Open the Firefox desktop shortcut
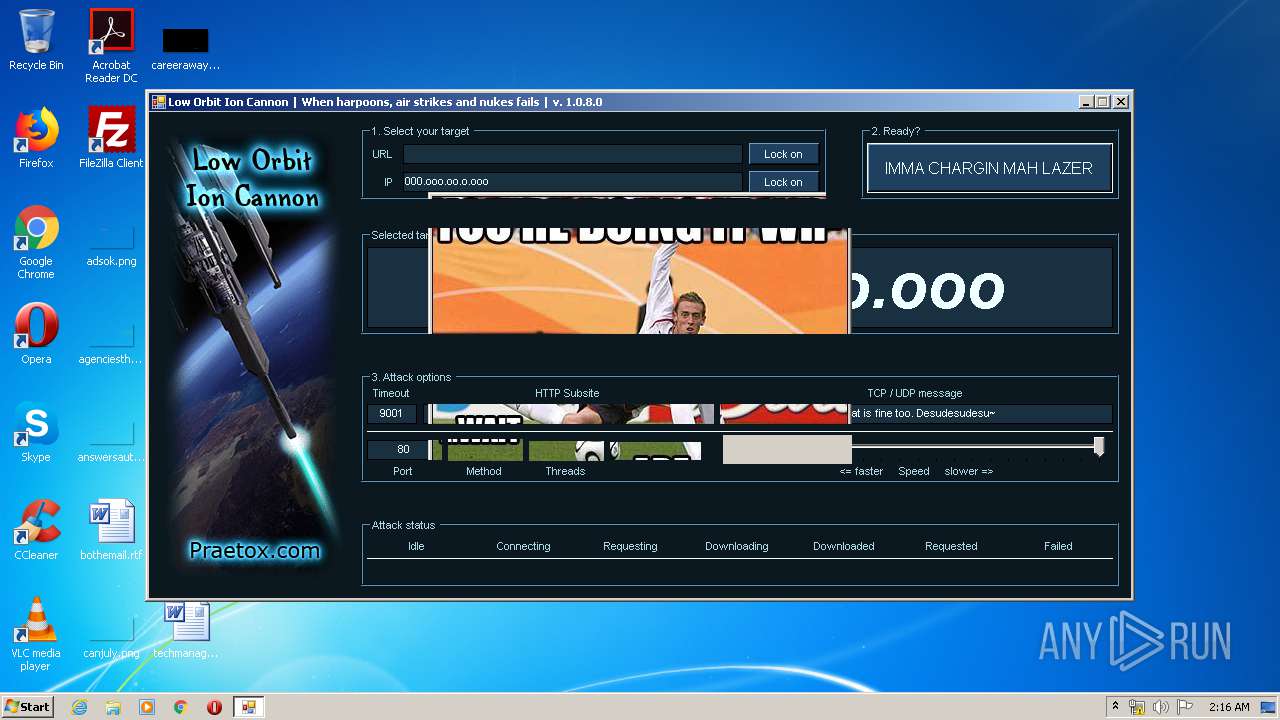 coord(36,138)
